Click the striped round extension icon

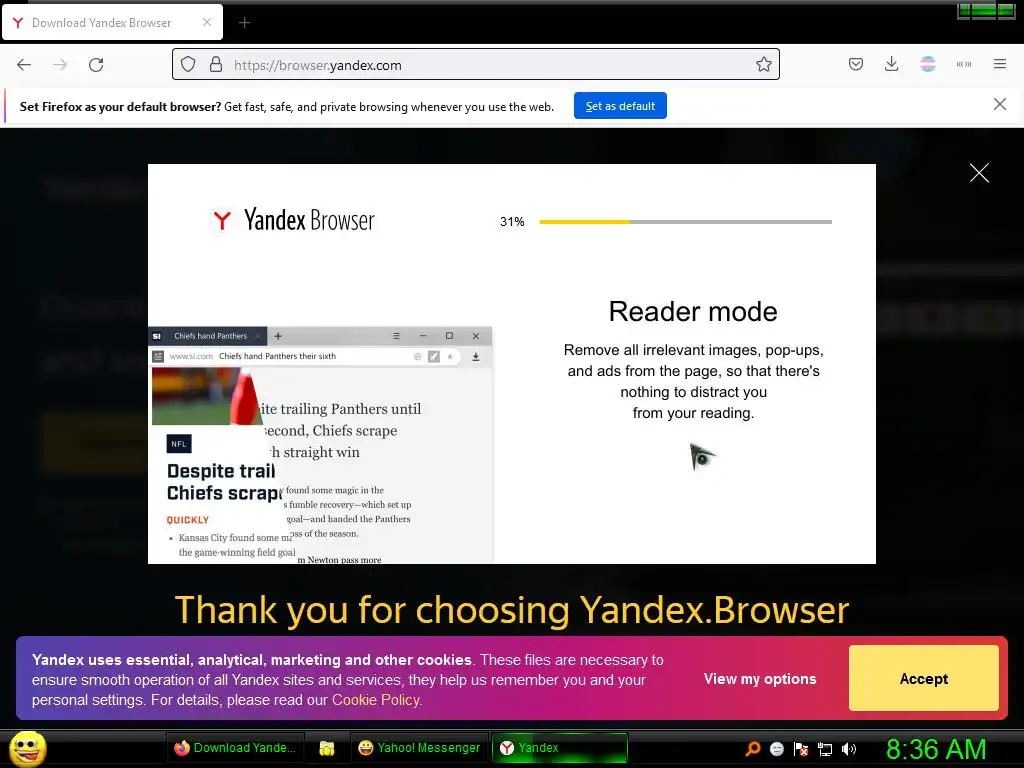928,64
